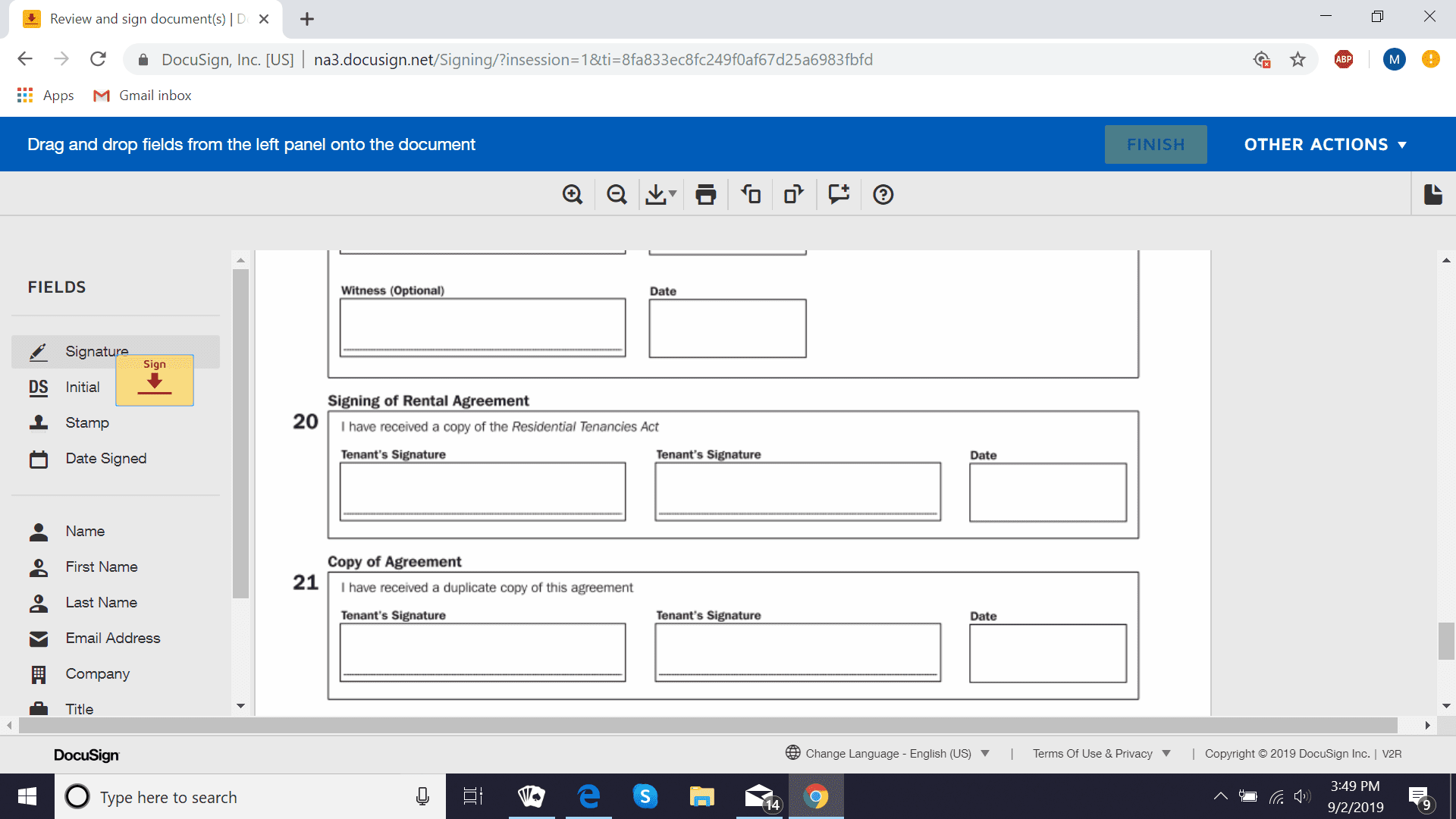1456x819 pixels.
Task: Click the help question mark icon
Action: coord(881,195)
